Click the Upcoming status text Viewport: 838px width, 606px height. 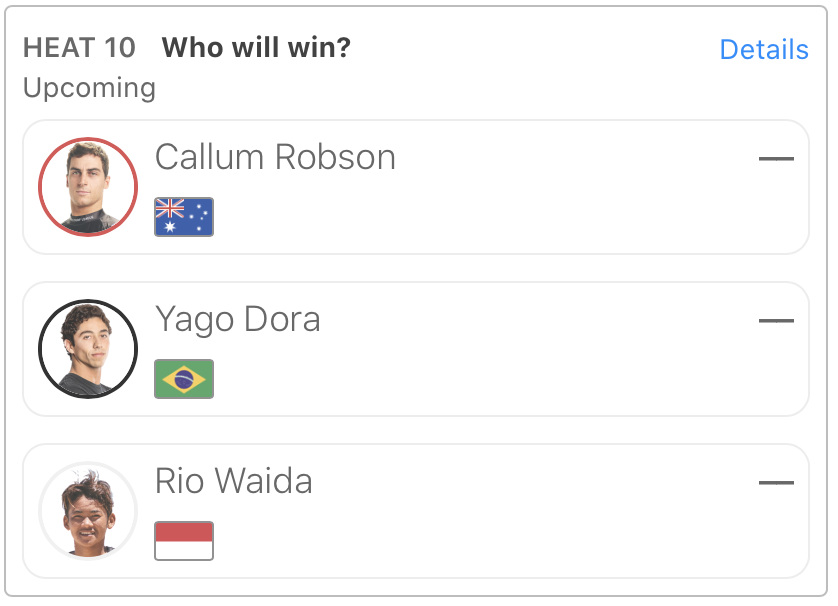tap(89, 88)
